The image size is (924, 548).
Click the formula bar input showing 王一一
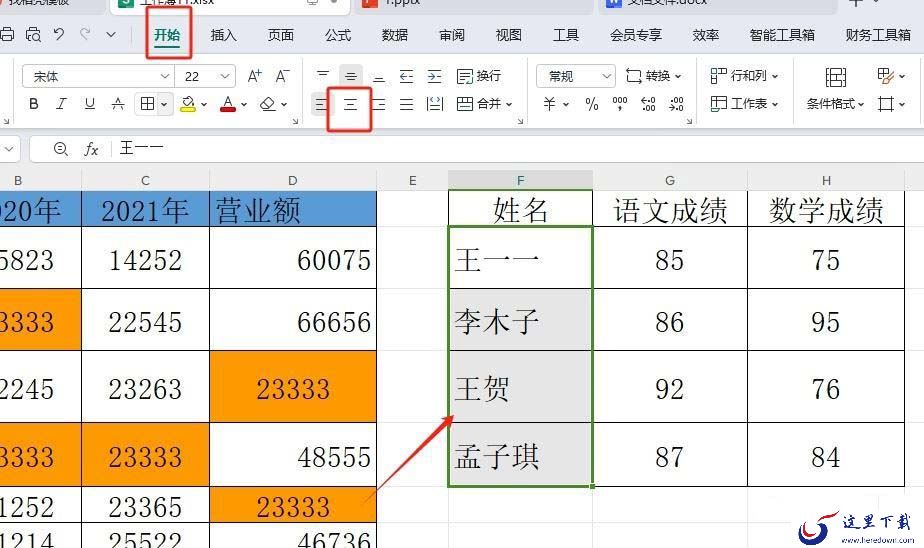(519, 148)
